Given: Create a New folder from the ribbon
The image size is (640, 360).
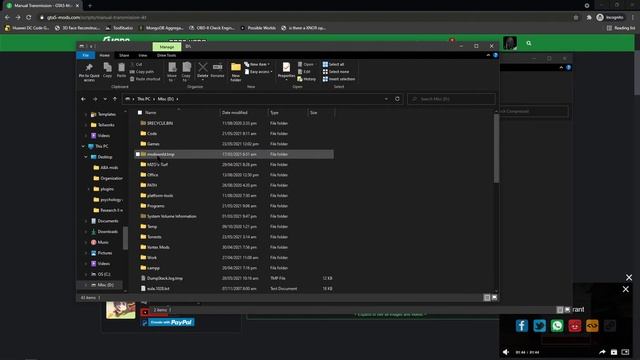Looking at the screenshot, I should pos(236,71).
